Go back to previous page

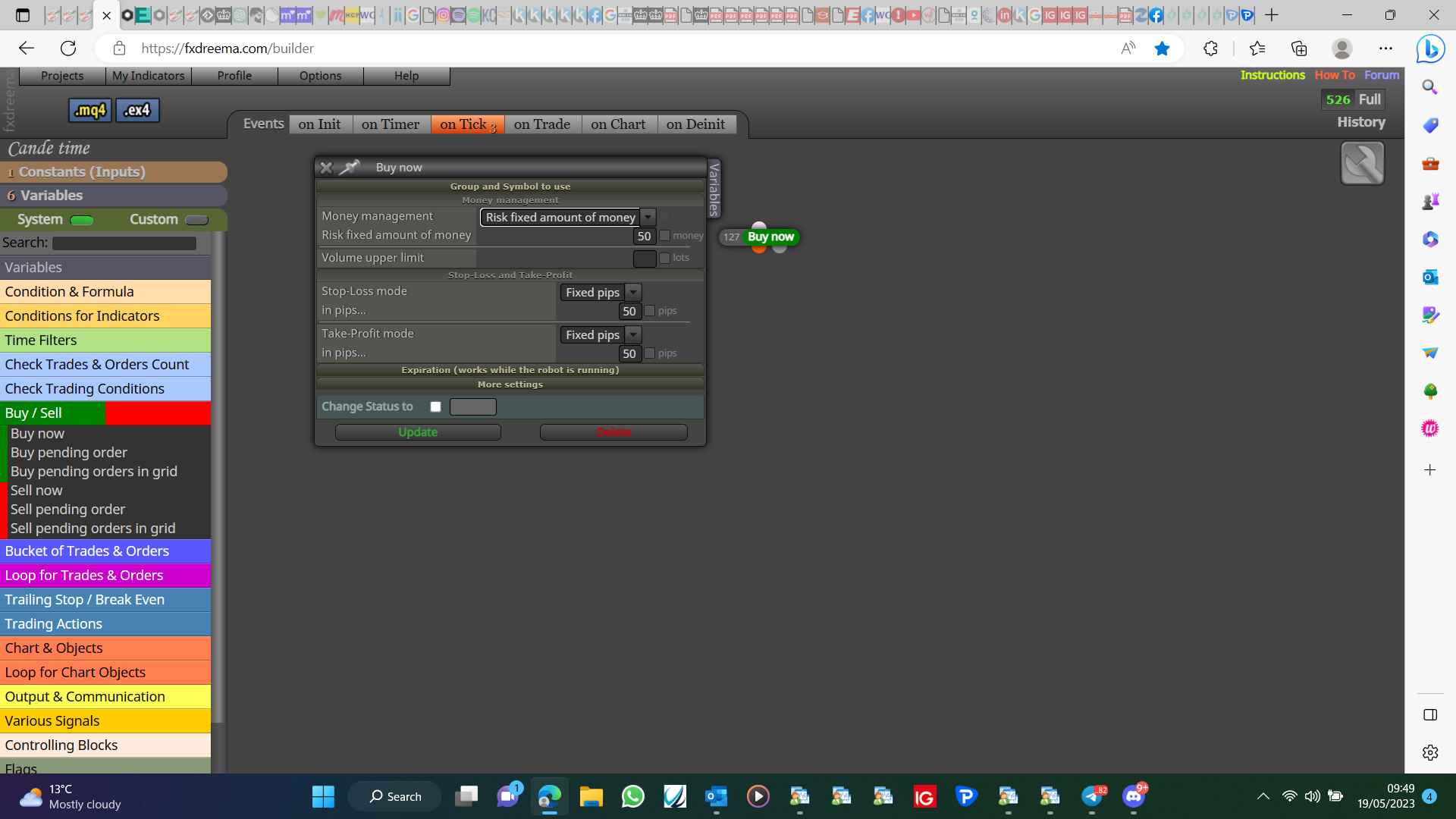point(27,49)
